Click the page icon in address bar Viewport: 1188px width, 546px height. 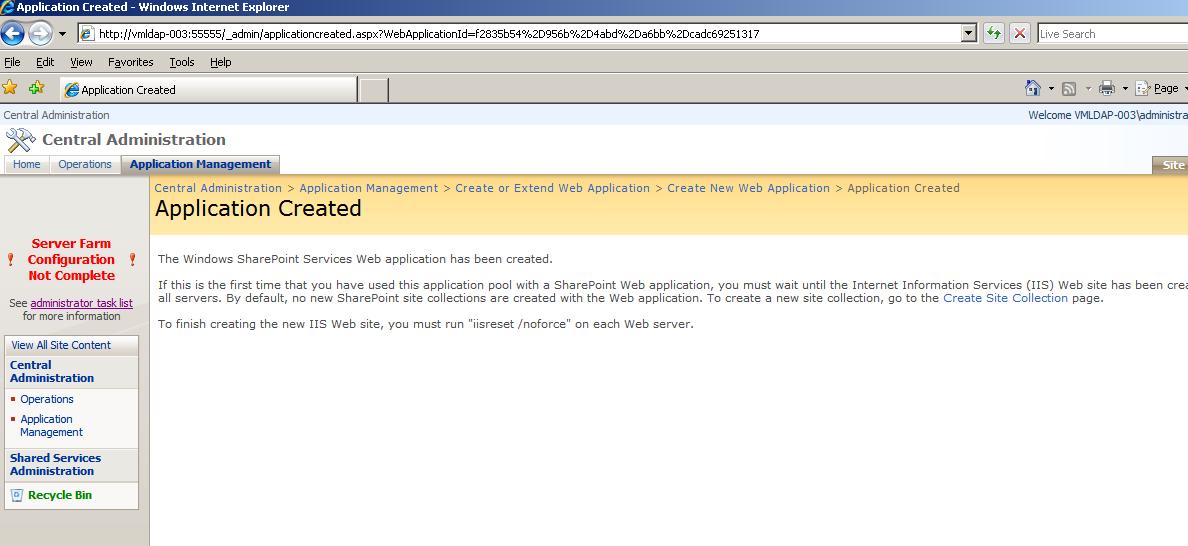coord(87,34)
